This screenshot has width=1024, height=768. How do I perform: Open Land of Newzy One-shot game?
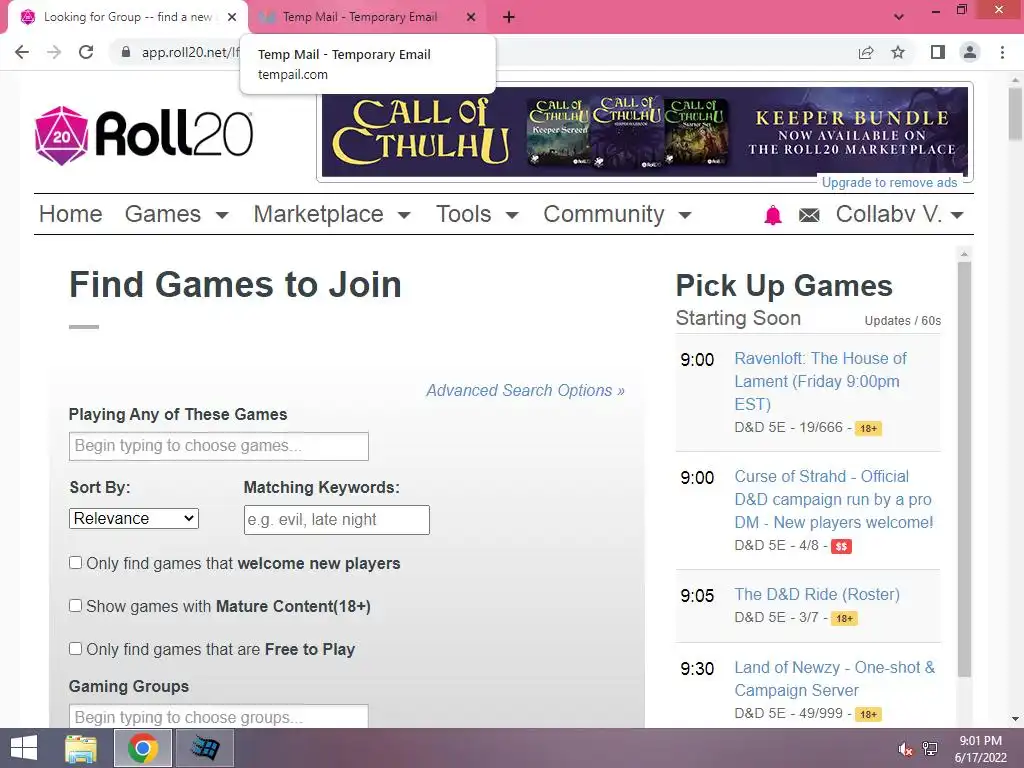tap(835, 679)
